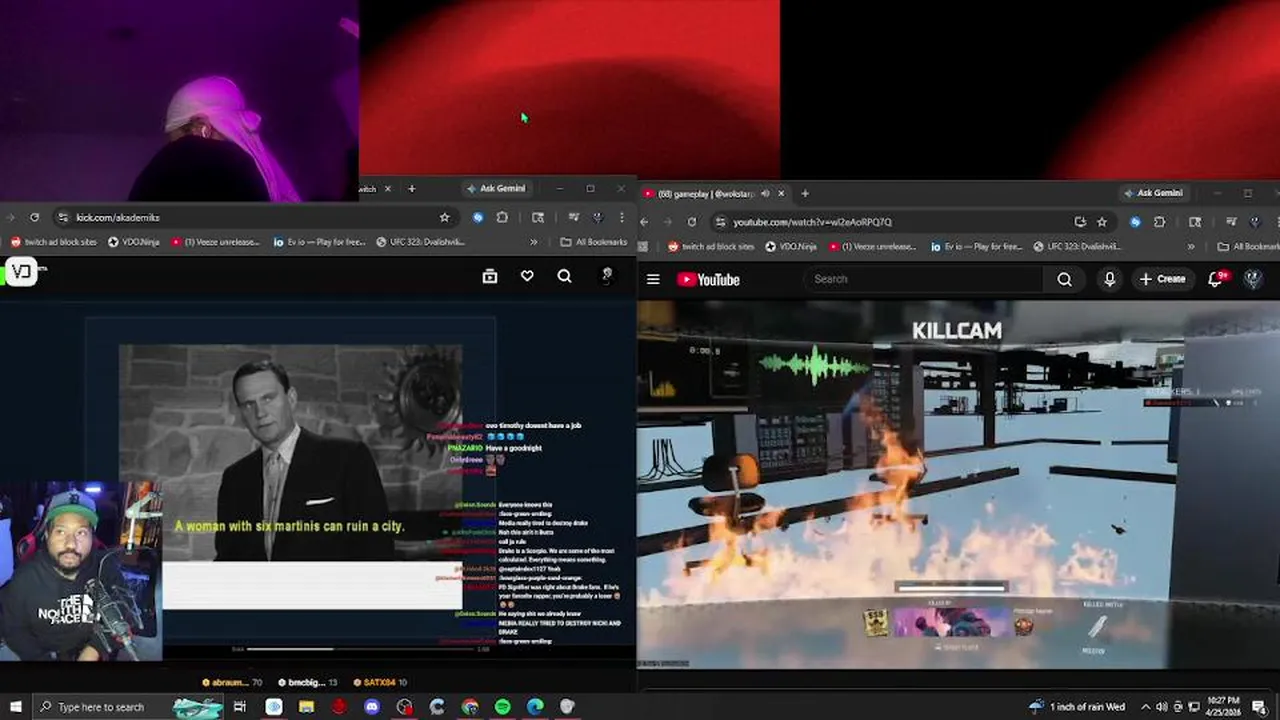This screenshot has width=1280, height=720.
Task: Click the YouTube logo home link
Action: pos(708,280)
